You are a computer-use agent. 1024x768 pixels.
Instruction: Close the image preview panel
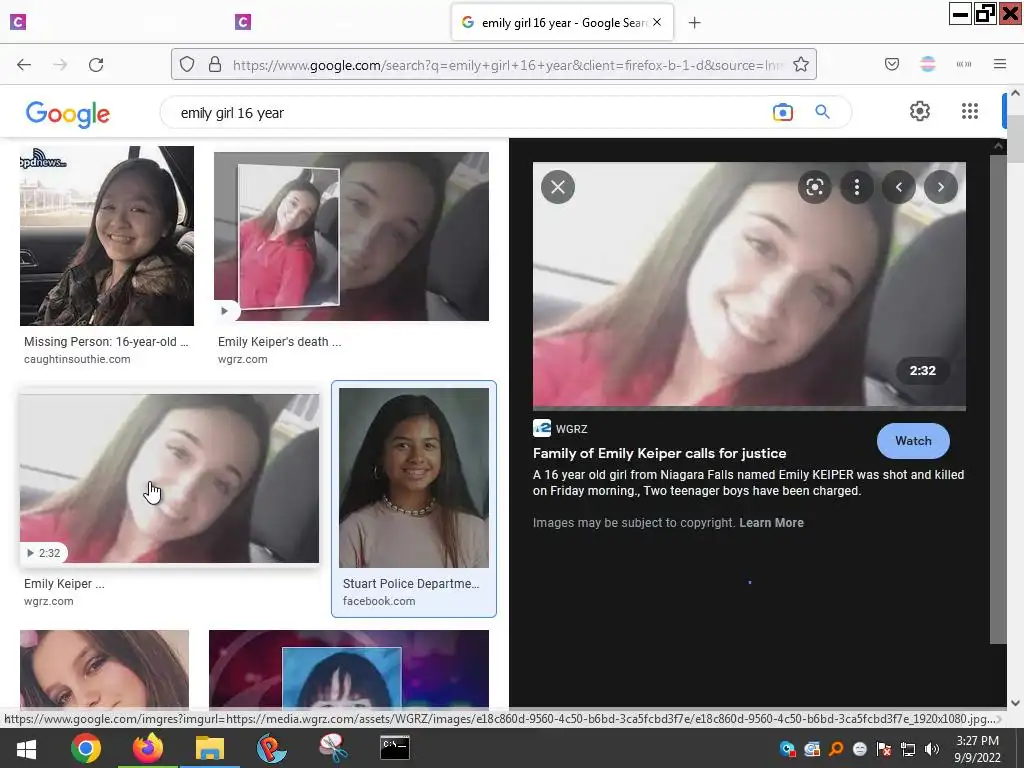[558, 187]
